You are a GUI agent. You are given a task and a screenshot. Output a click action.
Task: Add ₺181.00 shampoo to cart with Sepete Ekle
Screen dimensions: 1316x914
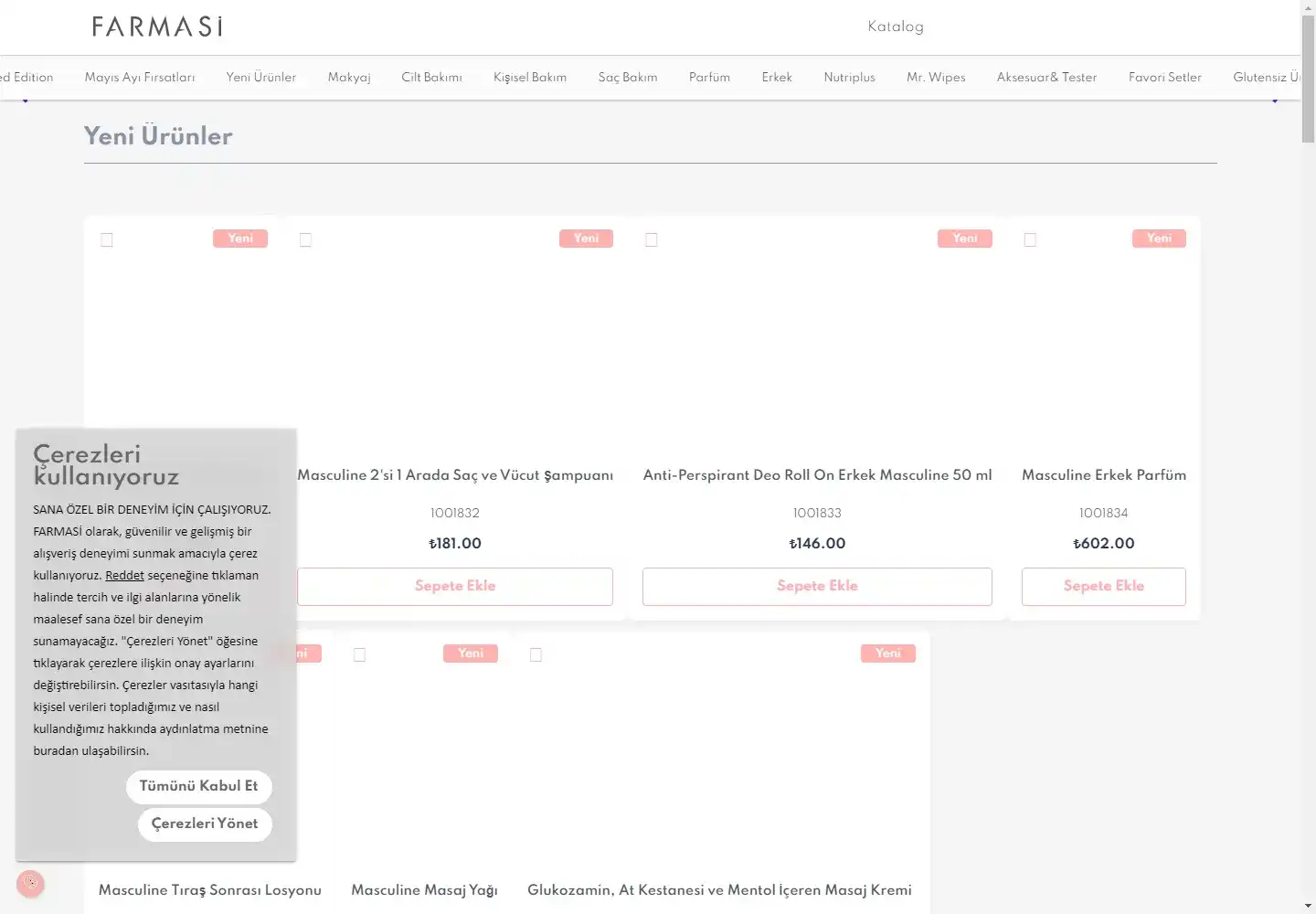pos(455,587)
